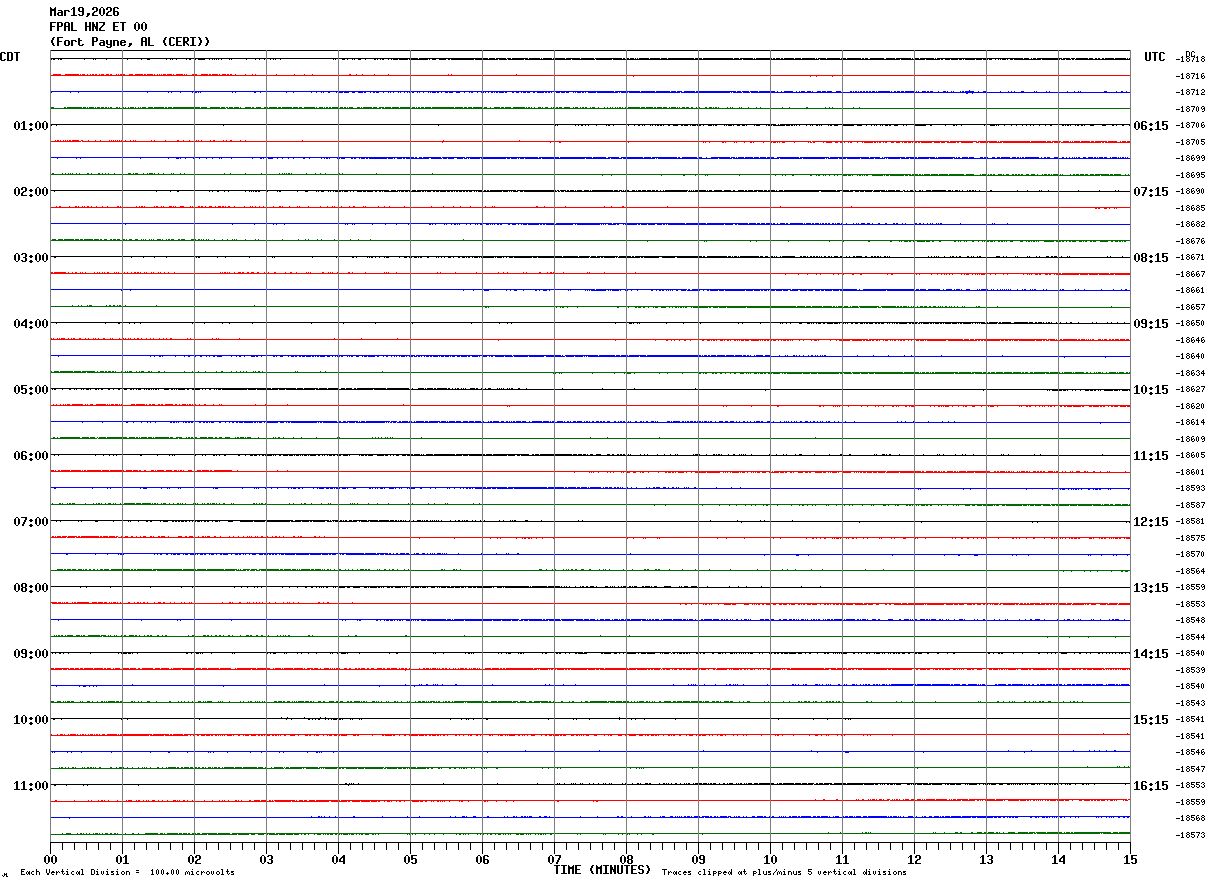Click the 09:00 CDT row label
Screen dimensions: 1210x886
coord(30,654)
